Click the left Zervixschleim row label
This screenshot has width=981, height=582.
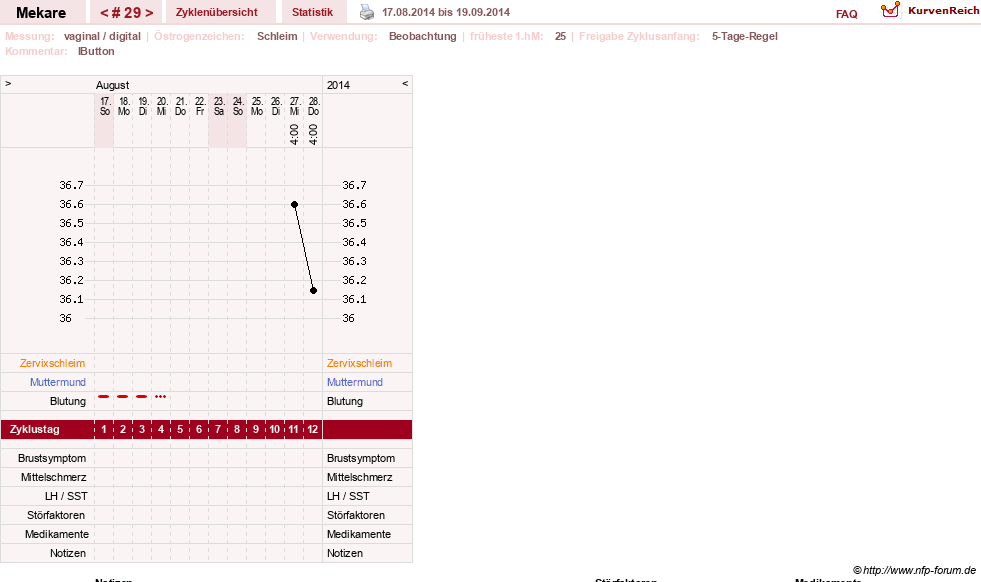pos(52,363)
